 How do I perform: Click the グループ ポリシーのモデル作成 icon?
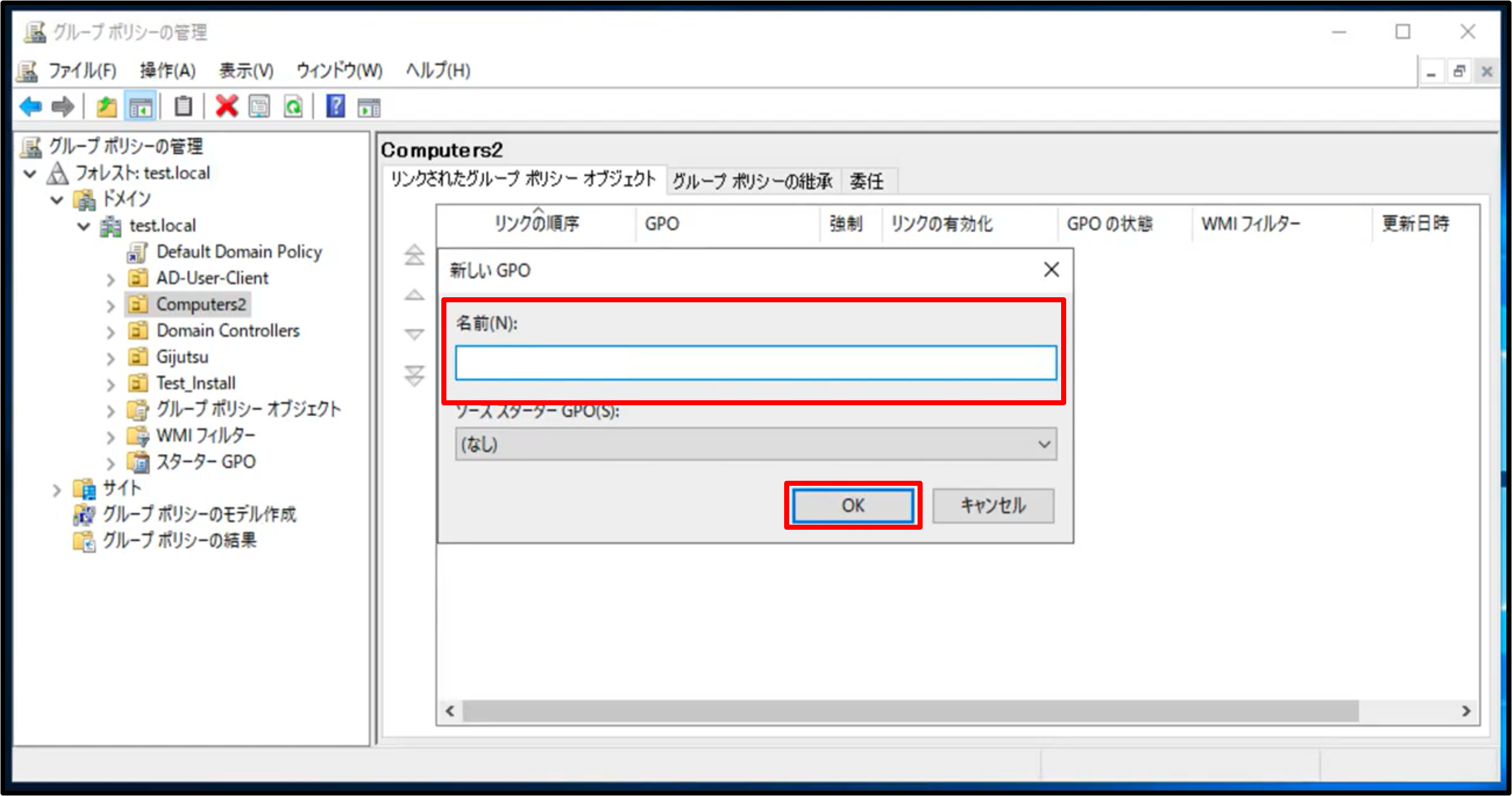coord(84,515)
